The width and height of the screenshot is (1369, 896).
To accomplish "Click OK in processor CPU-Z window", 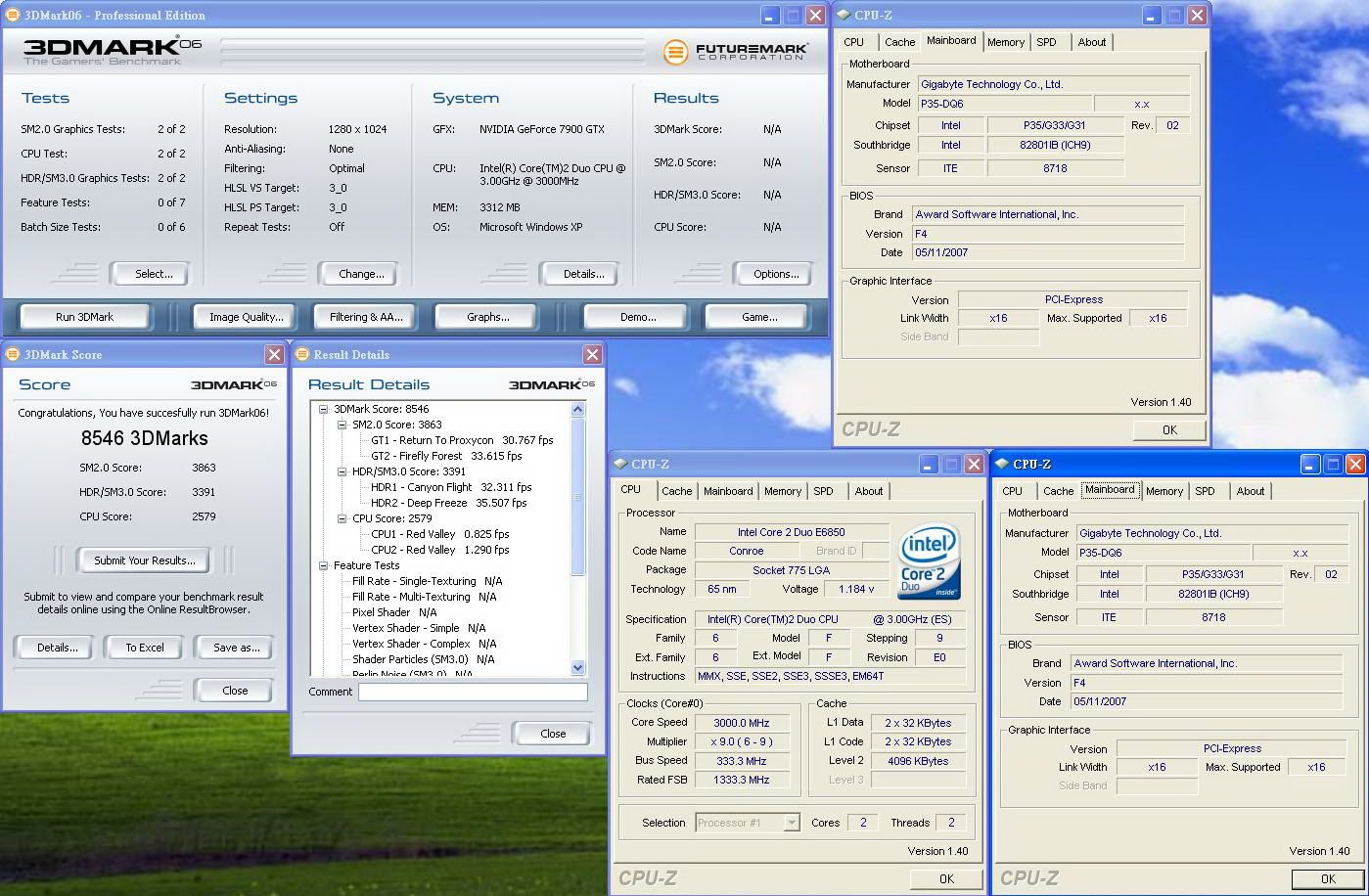I will tap(946, 879).
